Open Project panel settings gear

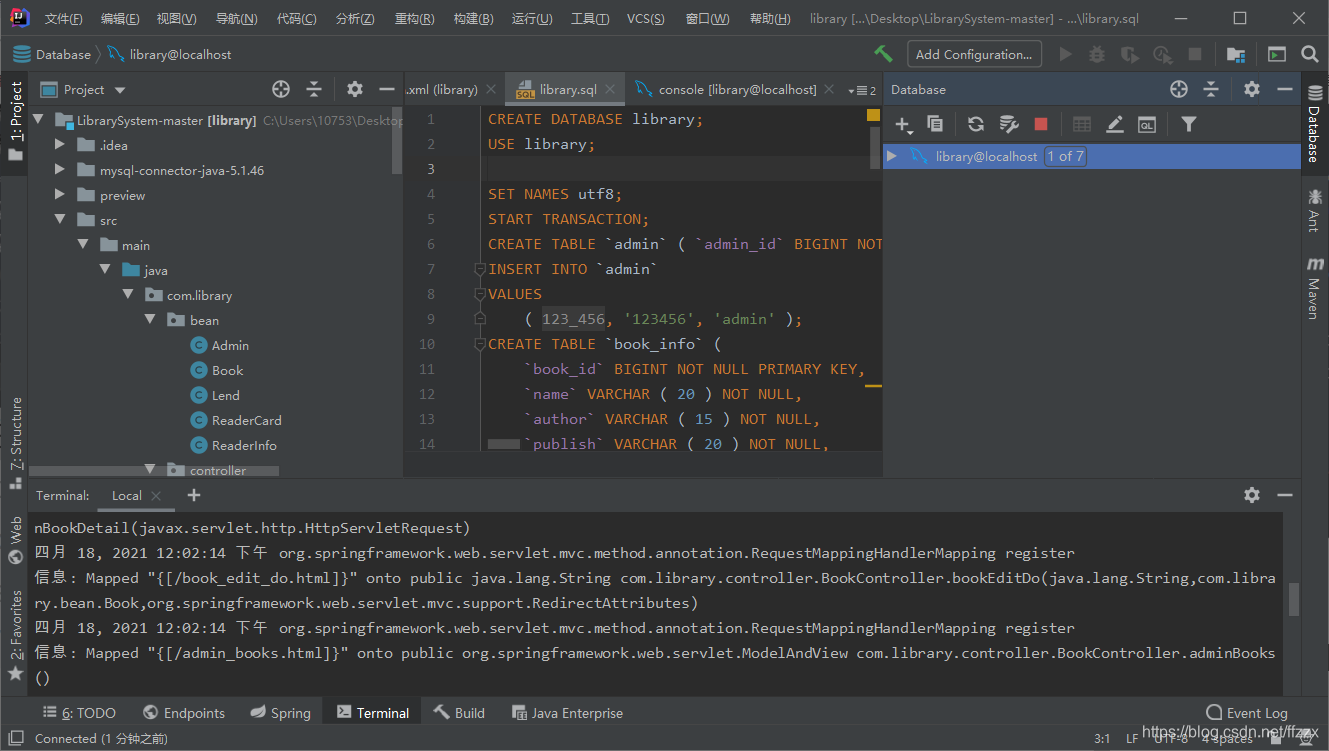coord(355,89)
